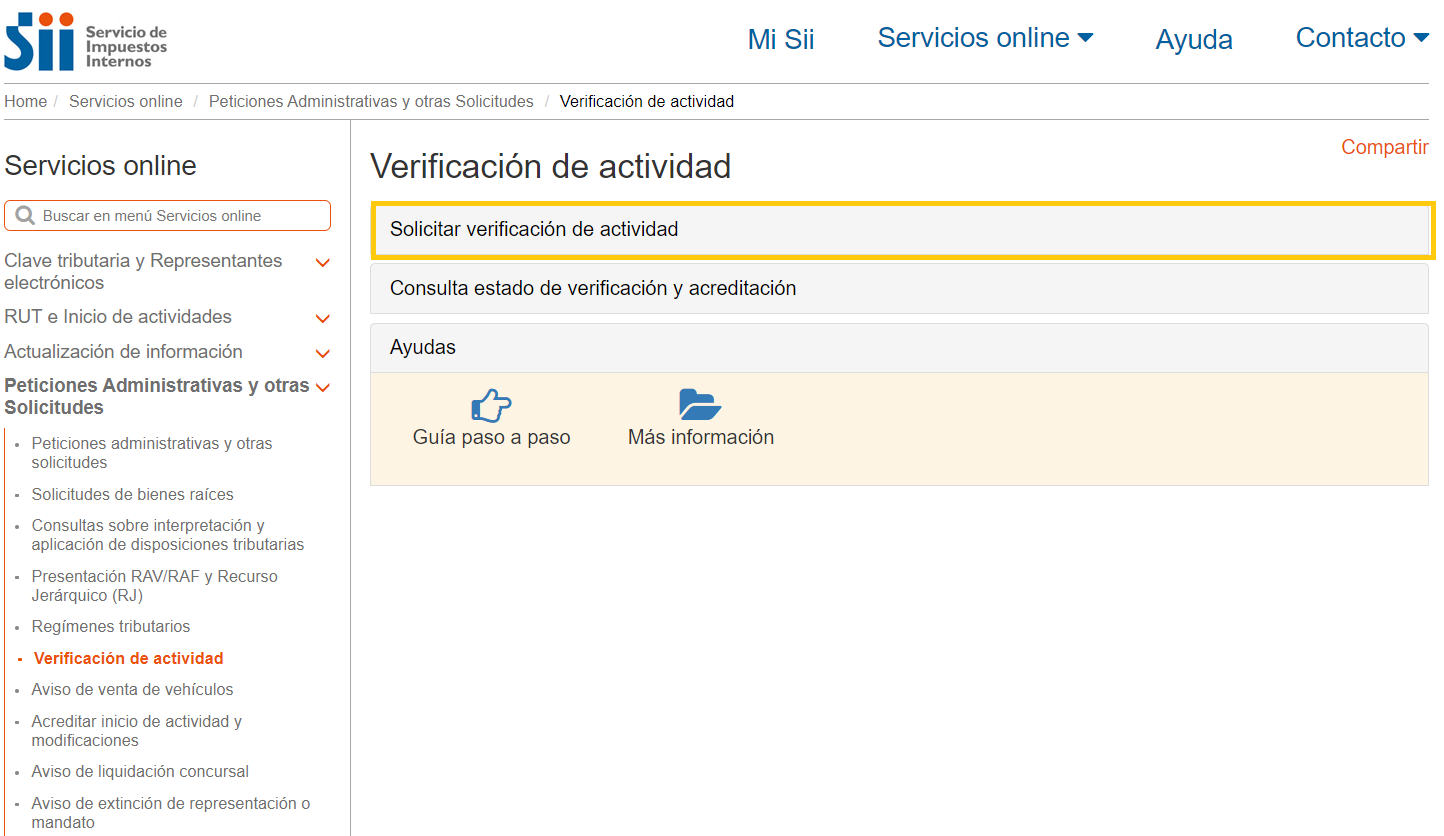Expand RUT e Inicio de actividades chevron
1444x836 pixels.
[322, 319]
